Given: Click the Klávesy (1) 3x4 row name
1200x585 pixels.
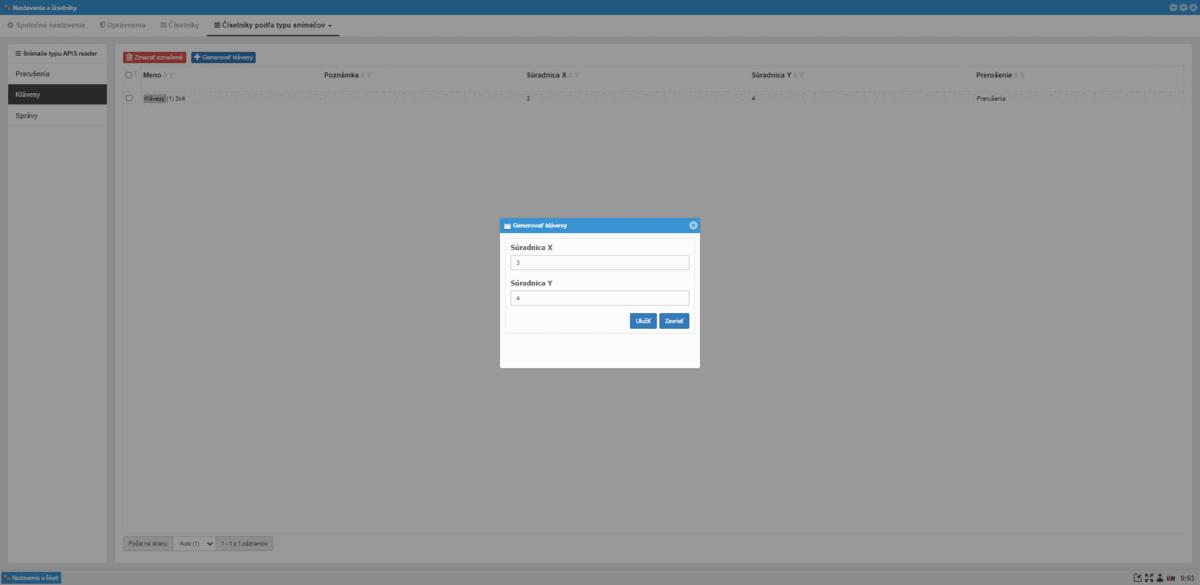Looking at the screenshot, I should point(164,98).
